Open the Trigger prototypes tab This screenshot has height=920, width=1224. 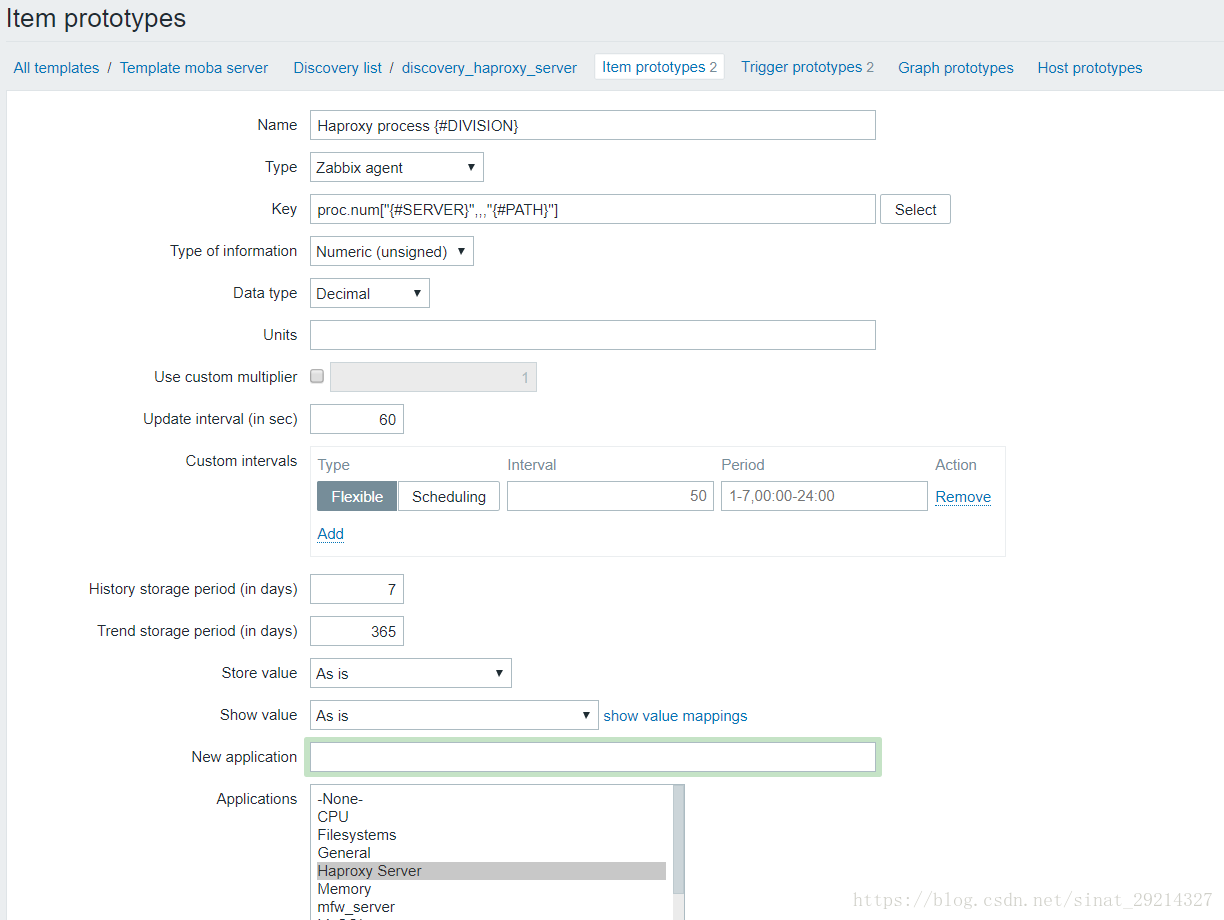coord(807,67)
